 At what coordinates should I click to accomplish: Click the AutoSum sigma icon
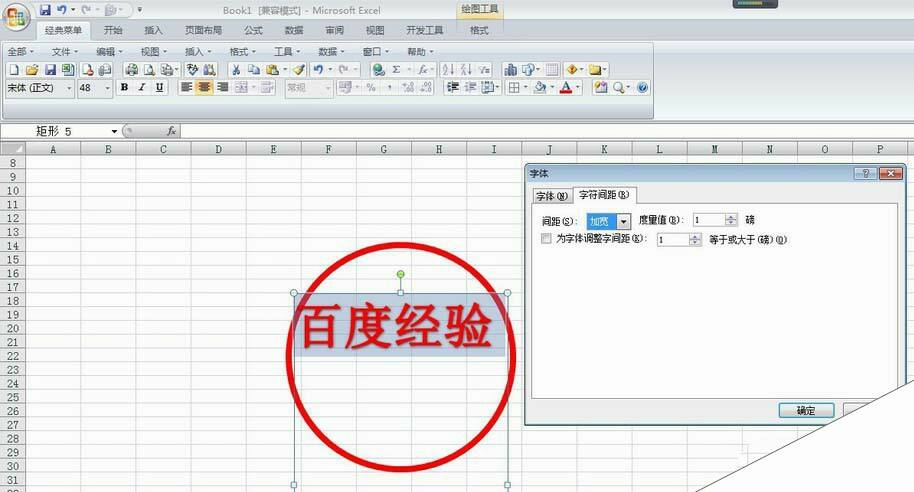[396, 70]
